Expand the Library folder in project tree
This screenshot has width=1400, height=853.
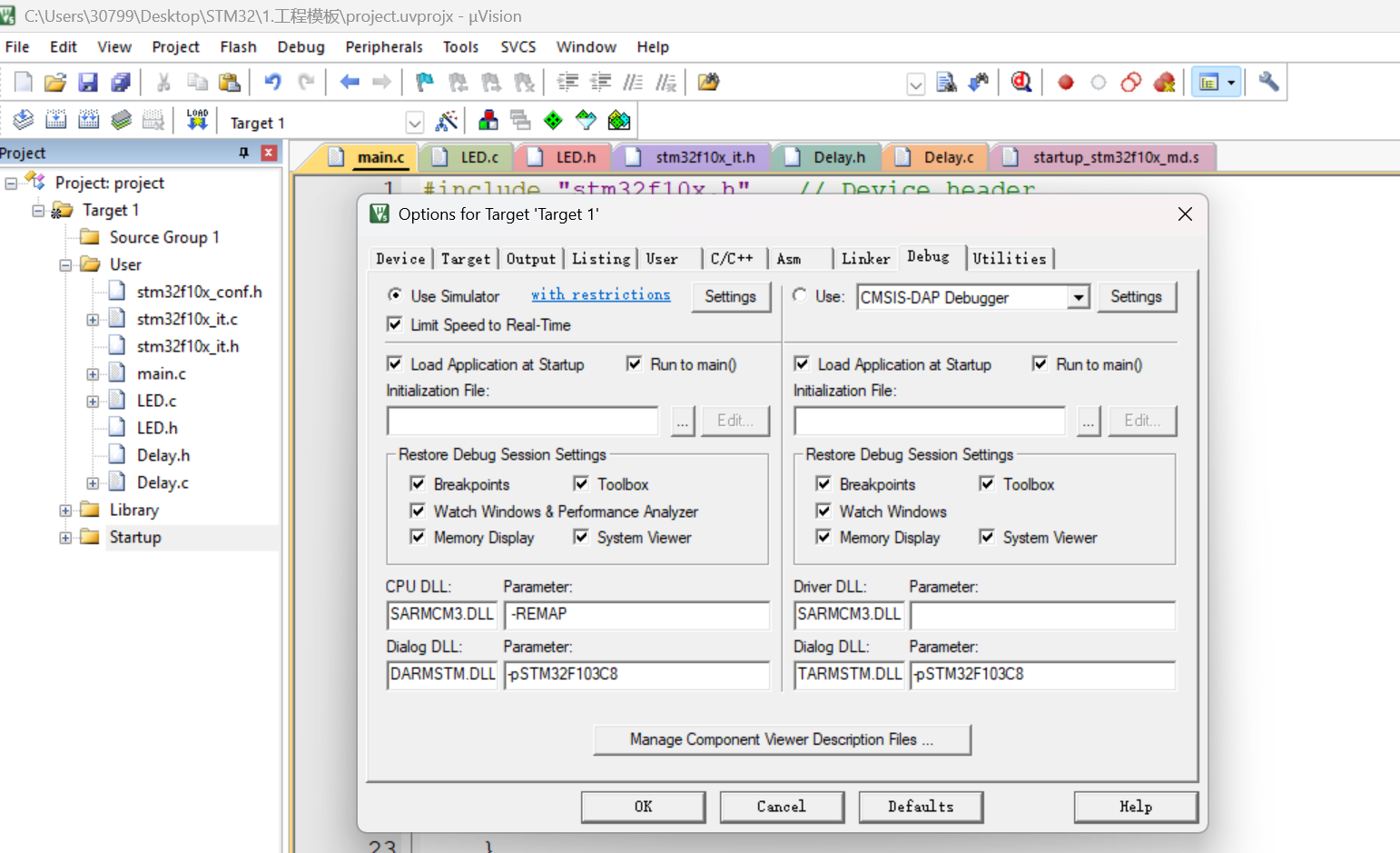[65, 511]
